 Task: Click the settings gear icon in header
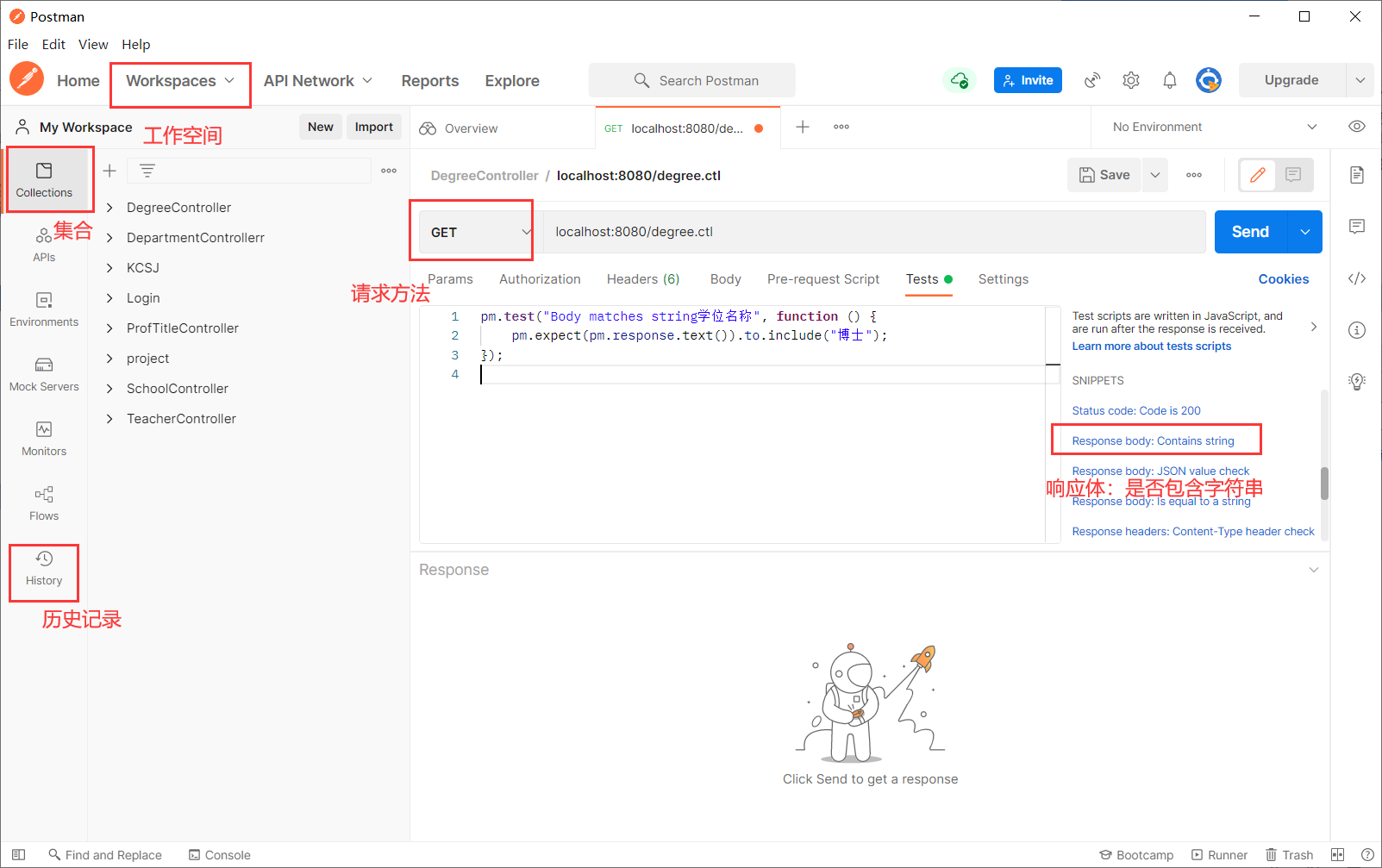[x=1131, y=80]
